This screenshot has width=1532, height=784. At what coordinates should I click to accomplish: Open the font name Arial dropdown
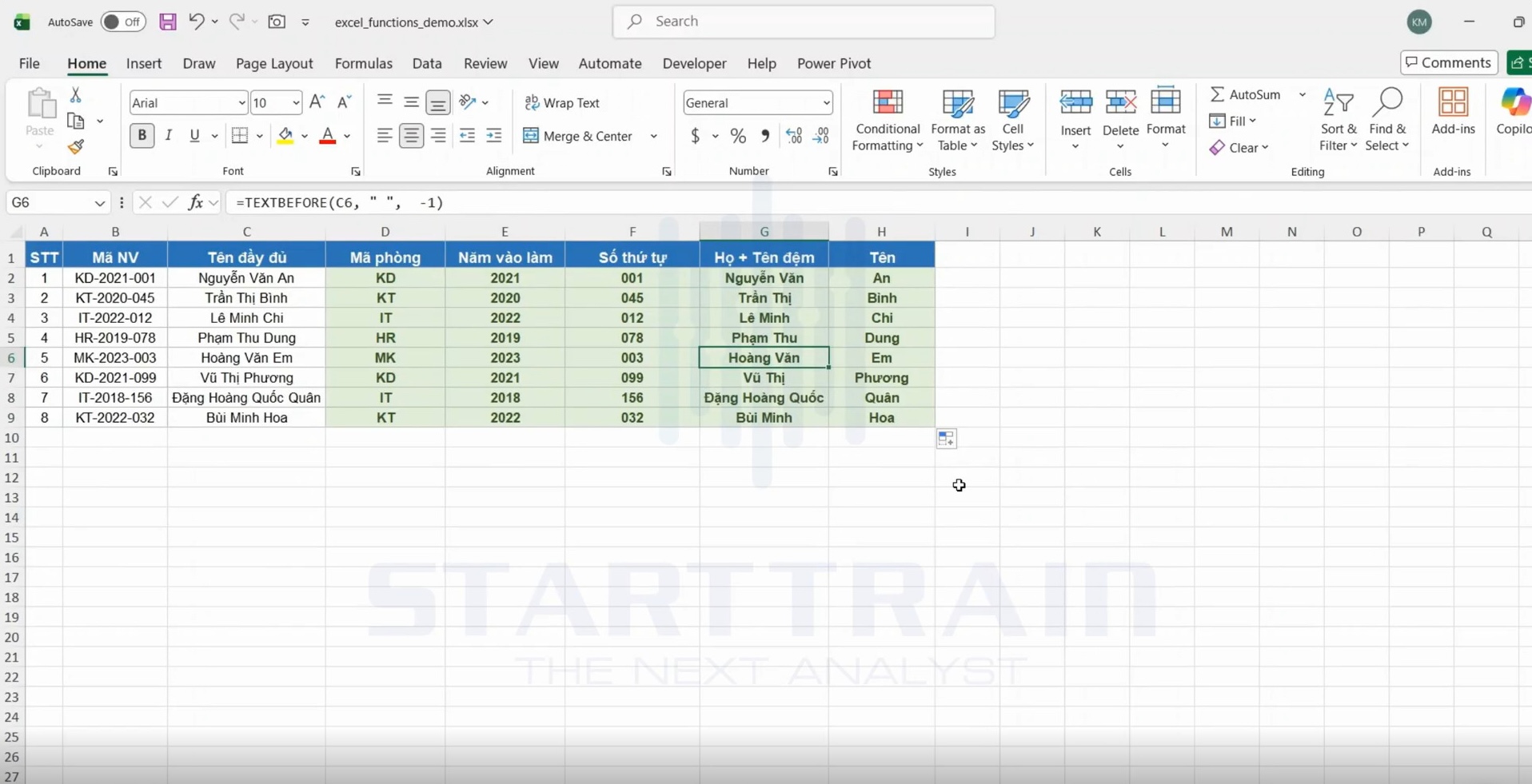click(x=241, y=102)
